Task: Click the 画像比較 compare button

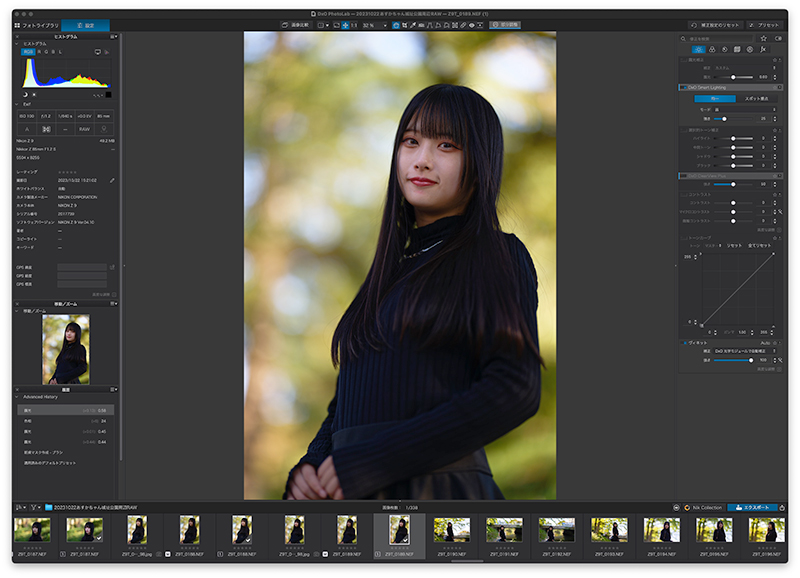Action: click(295, 24)
